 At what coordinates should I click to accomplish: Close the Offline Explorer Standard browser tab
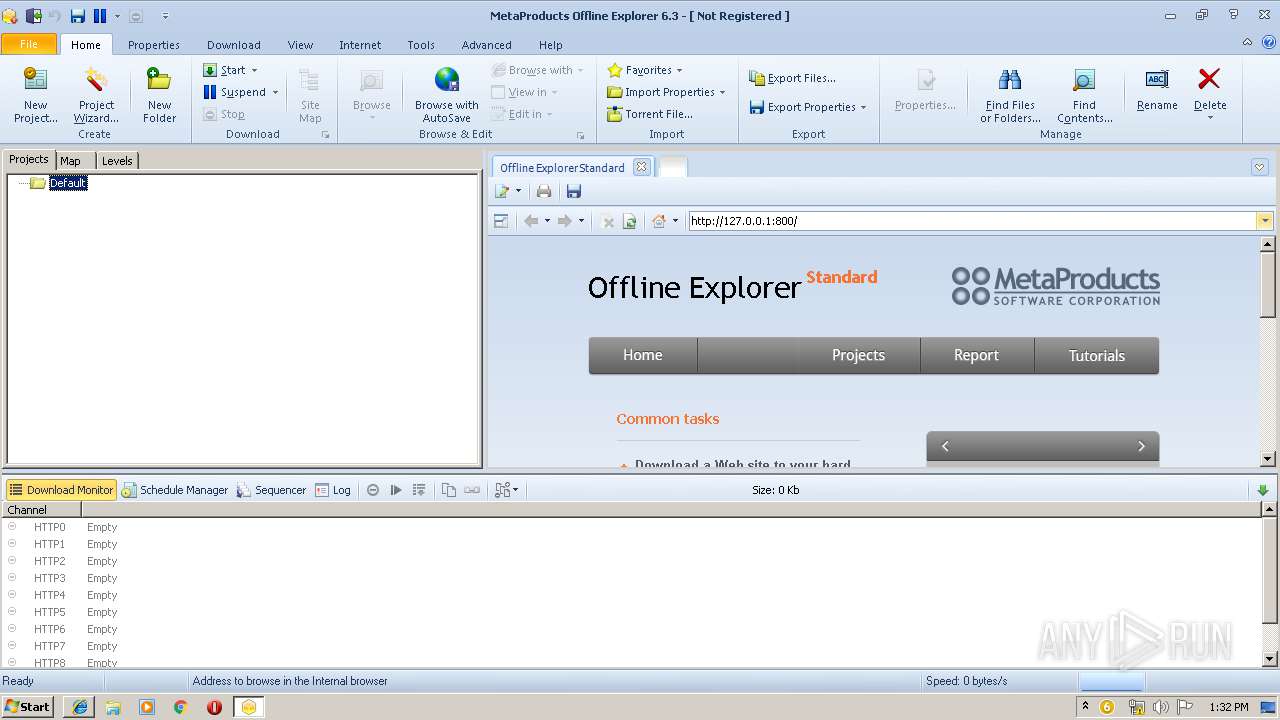point(641,167)
